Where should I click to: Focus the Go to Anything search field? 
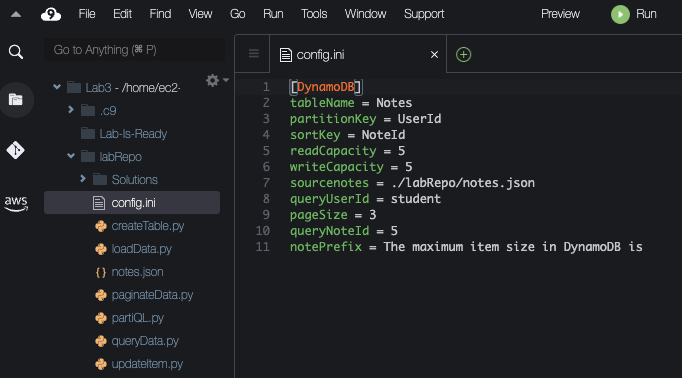click(134, 50)
